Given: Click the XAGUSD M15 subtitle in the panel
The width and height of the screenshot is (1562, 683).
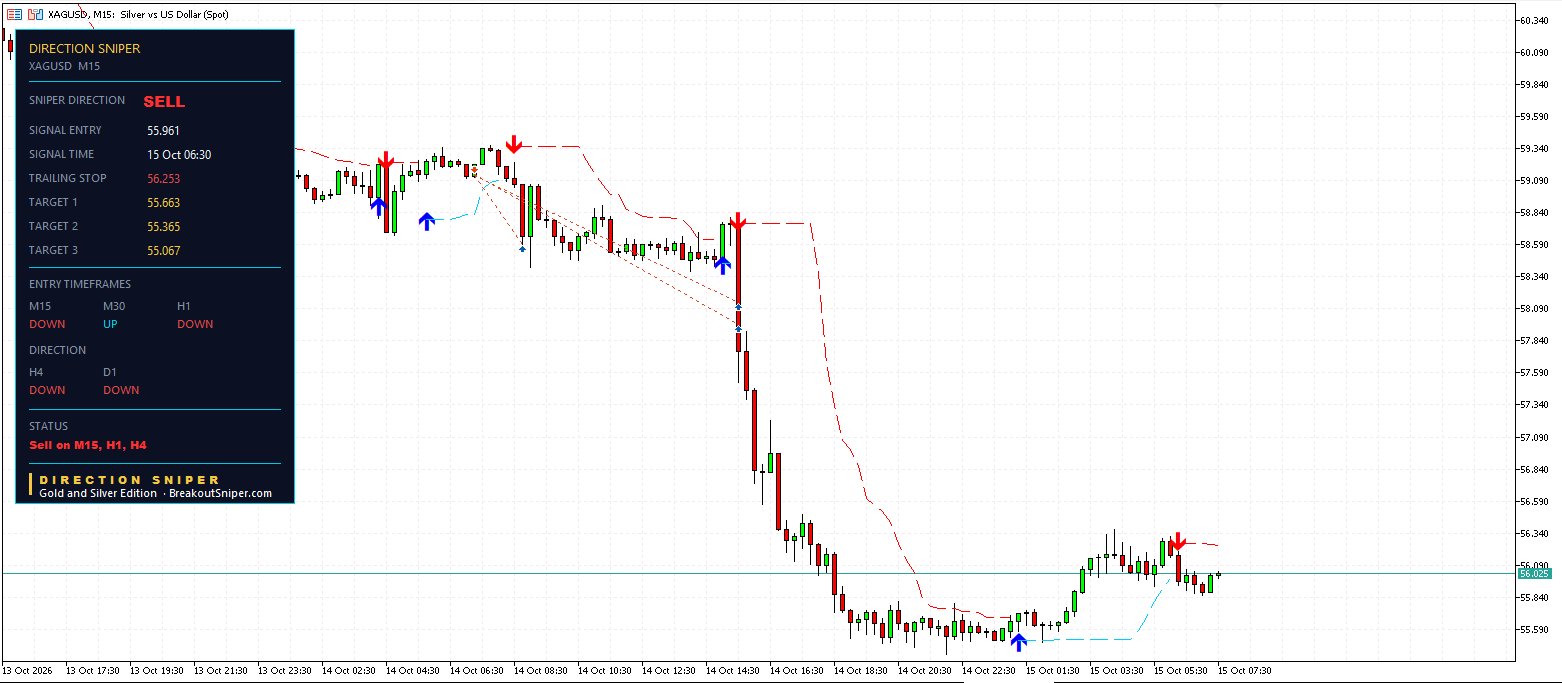Looking at the screenshot, I should click(64, 66).
